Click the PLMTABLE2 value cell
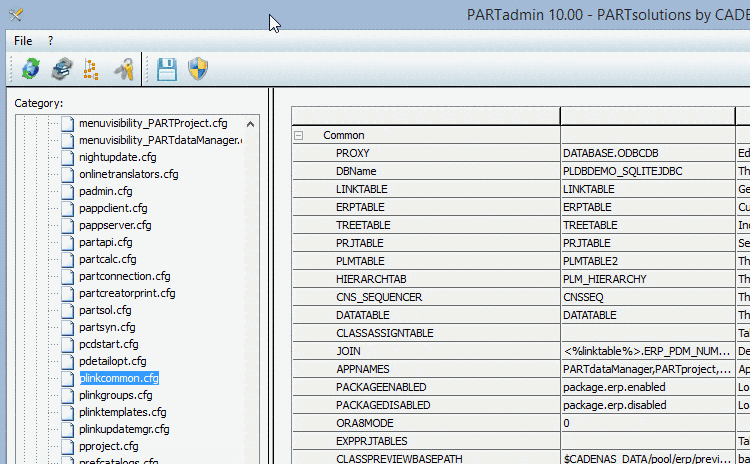The image size is (750, 464). click(648, 261)
